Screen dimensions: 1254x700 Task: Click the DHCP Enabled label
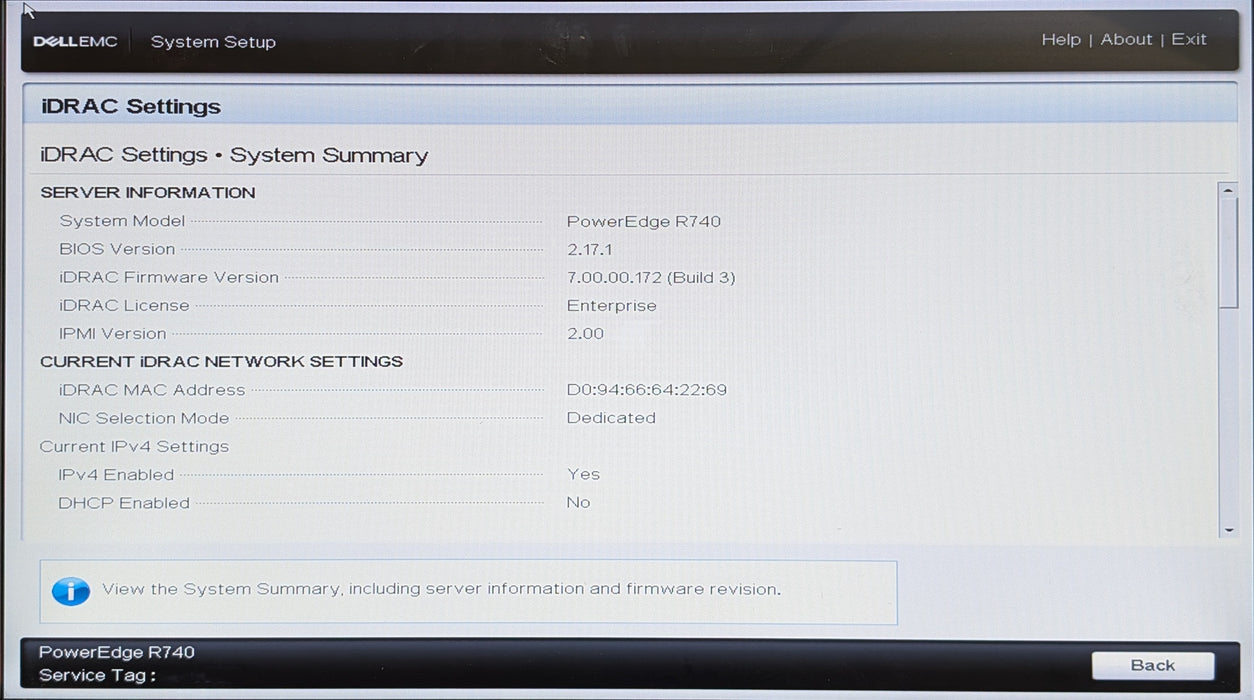tap(124, 503)
